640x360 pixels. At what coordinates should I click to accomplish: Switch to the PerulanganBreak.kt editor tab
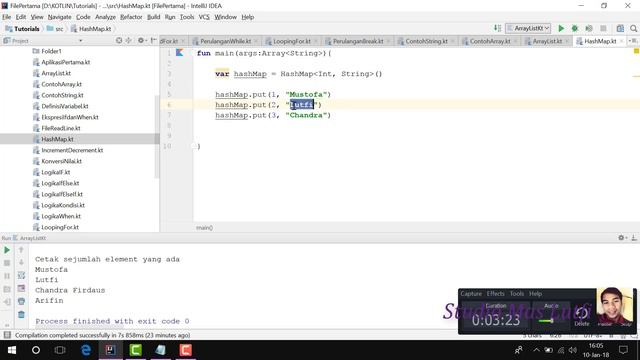(x=358, y=41)
